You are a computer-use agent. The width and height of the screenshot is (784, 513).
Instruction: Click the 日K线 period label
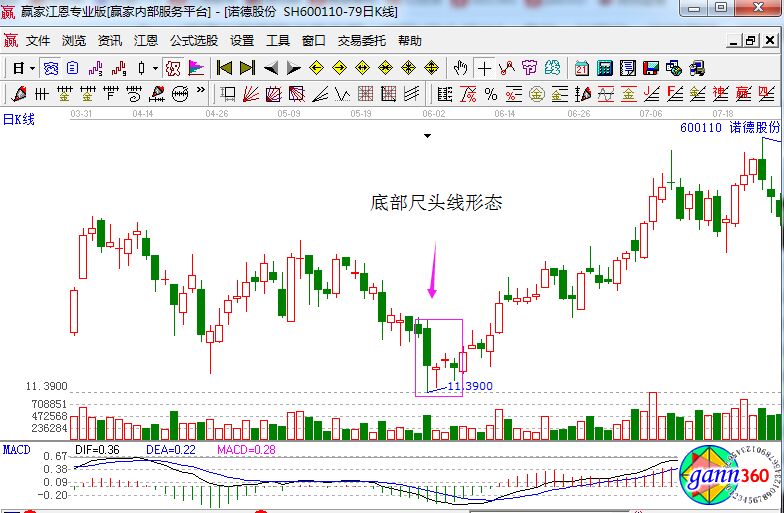pos(18,119)
